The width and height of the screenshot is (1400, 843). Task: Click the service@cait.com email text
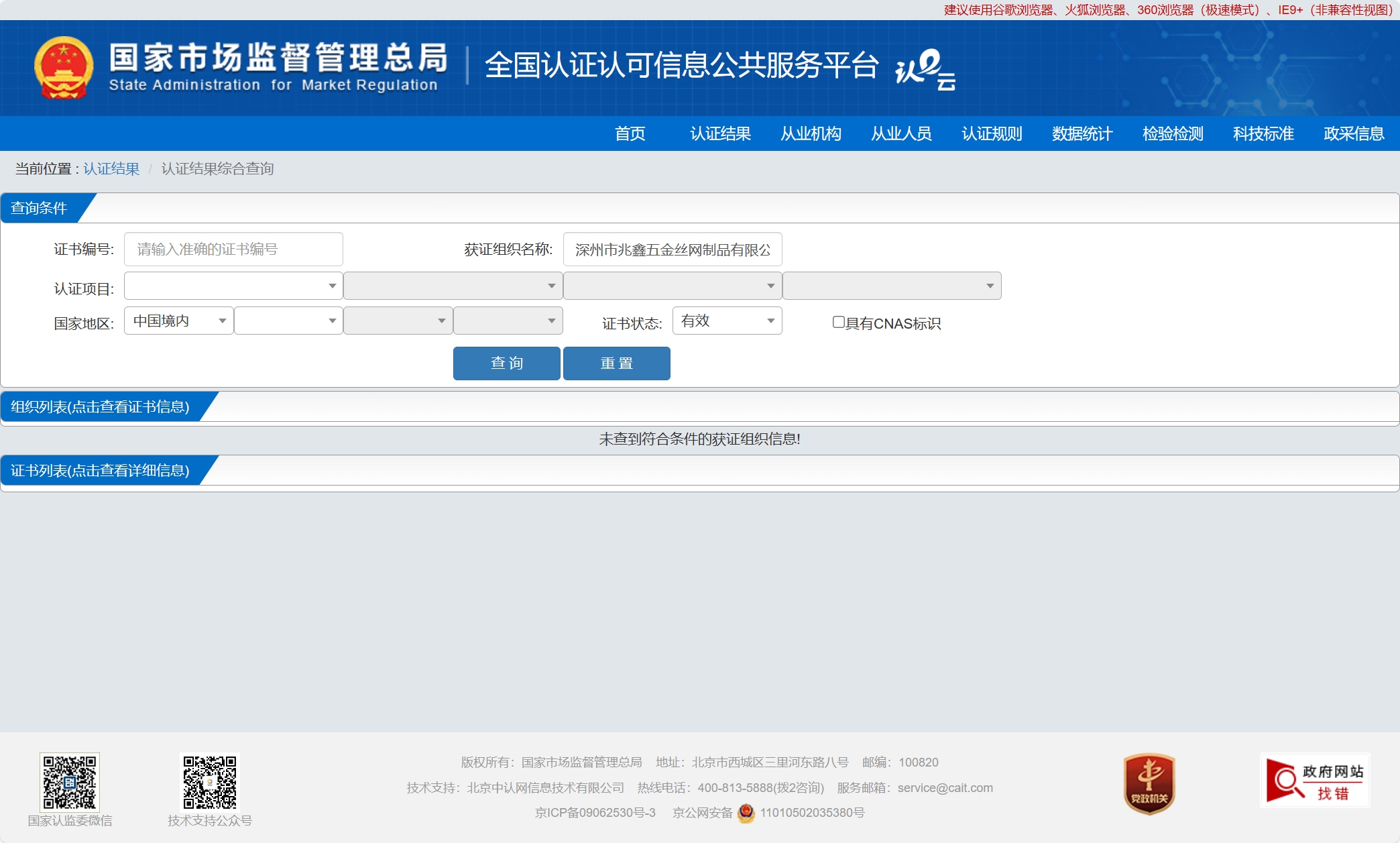click(945, 788)
